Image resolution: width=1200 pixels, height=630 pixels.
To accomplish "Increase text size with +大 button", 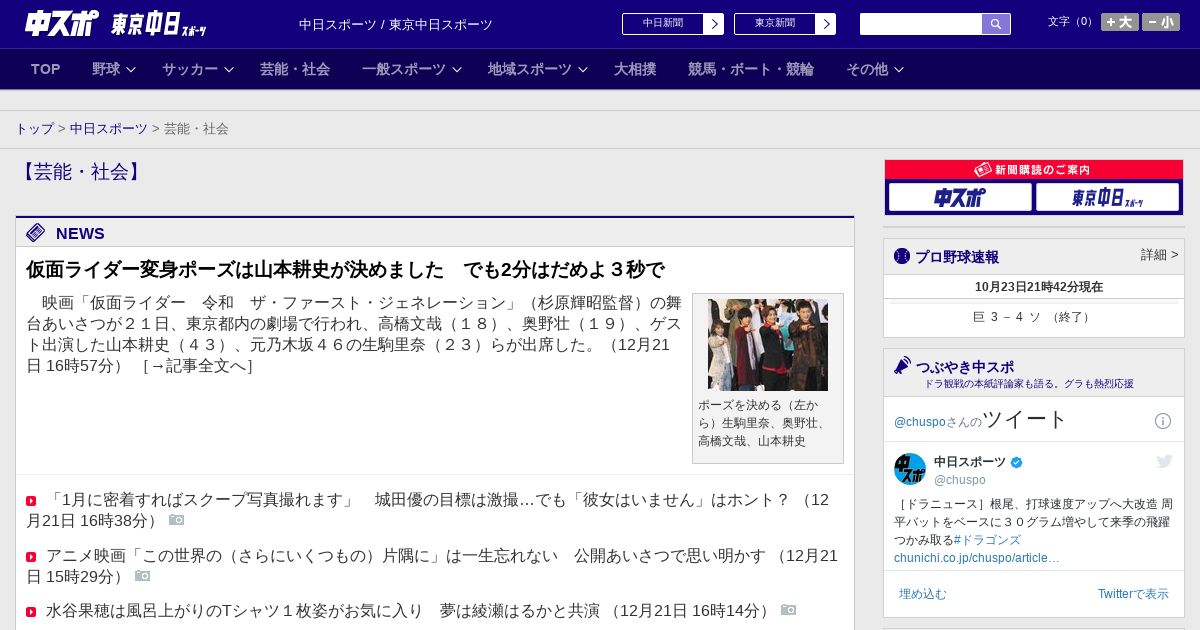I will (1120, 22).
